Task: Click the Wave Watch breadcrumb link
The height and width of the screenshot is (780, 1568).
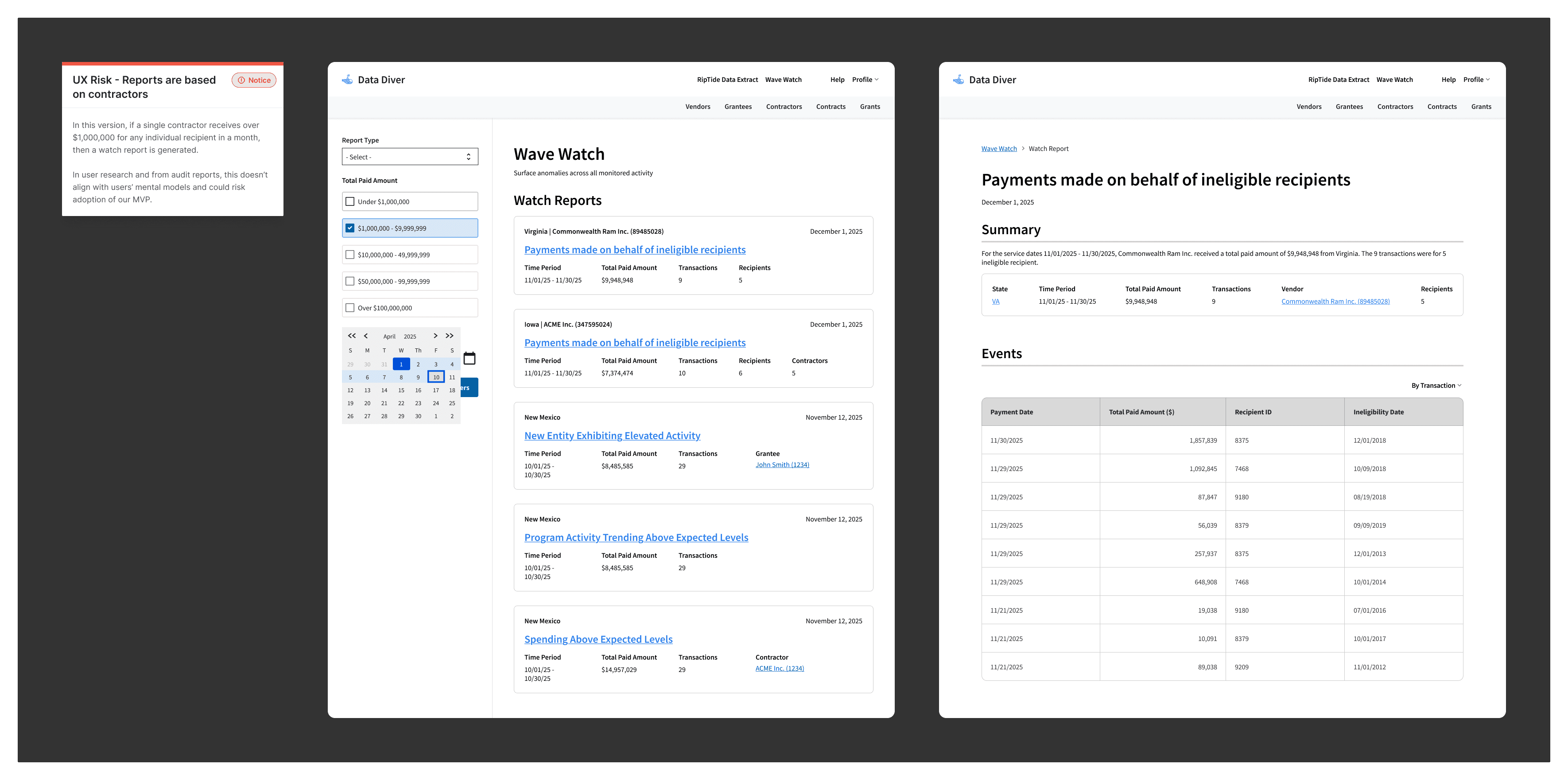Action: point(998,149)
